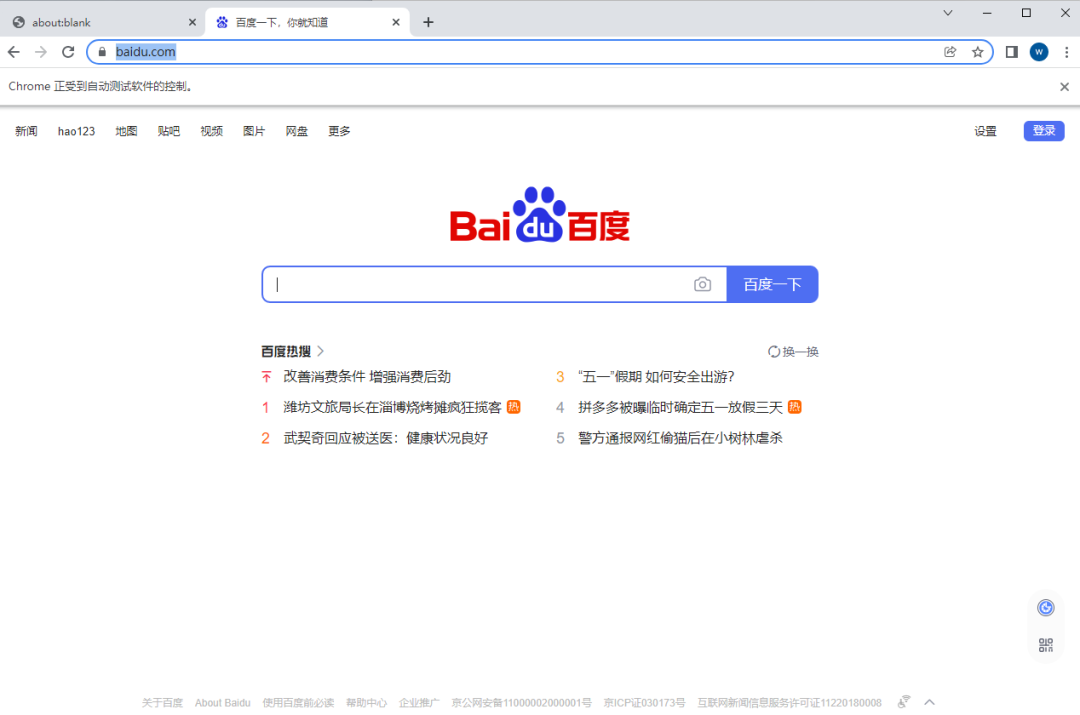This screenshot has width=1080, height=715.
Task: Maximize the Chrome window
Action: 1026,12
